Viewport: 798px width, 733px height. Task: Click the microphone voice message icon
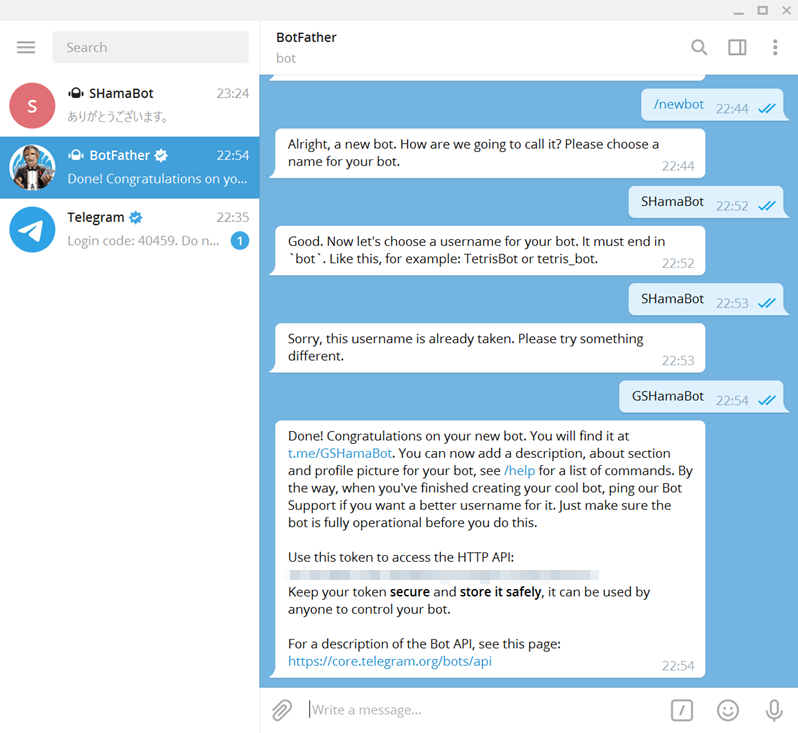pos(774,710)
